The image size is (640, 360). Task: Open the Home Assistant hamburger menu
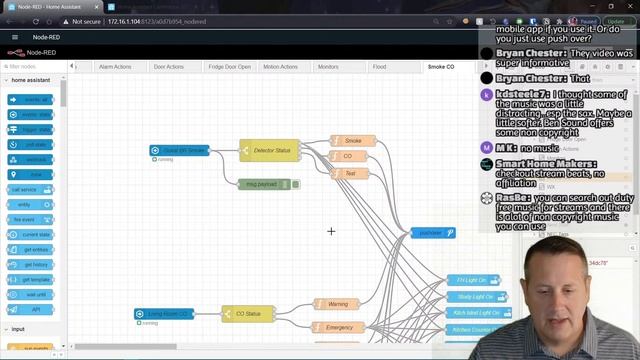click(15, 37)
